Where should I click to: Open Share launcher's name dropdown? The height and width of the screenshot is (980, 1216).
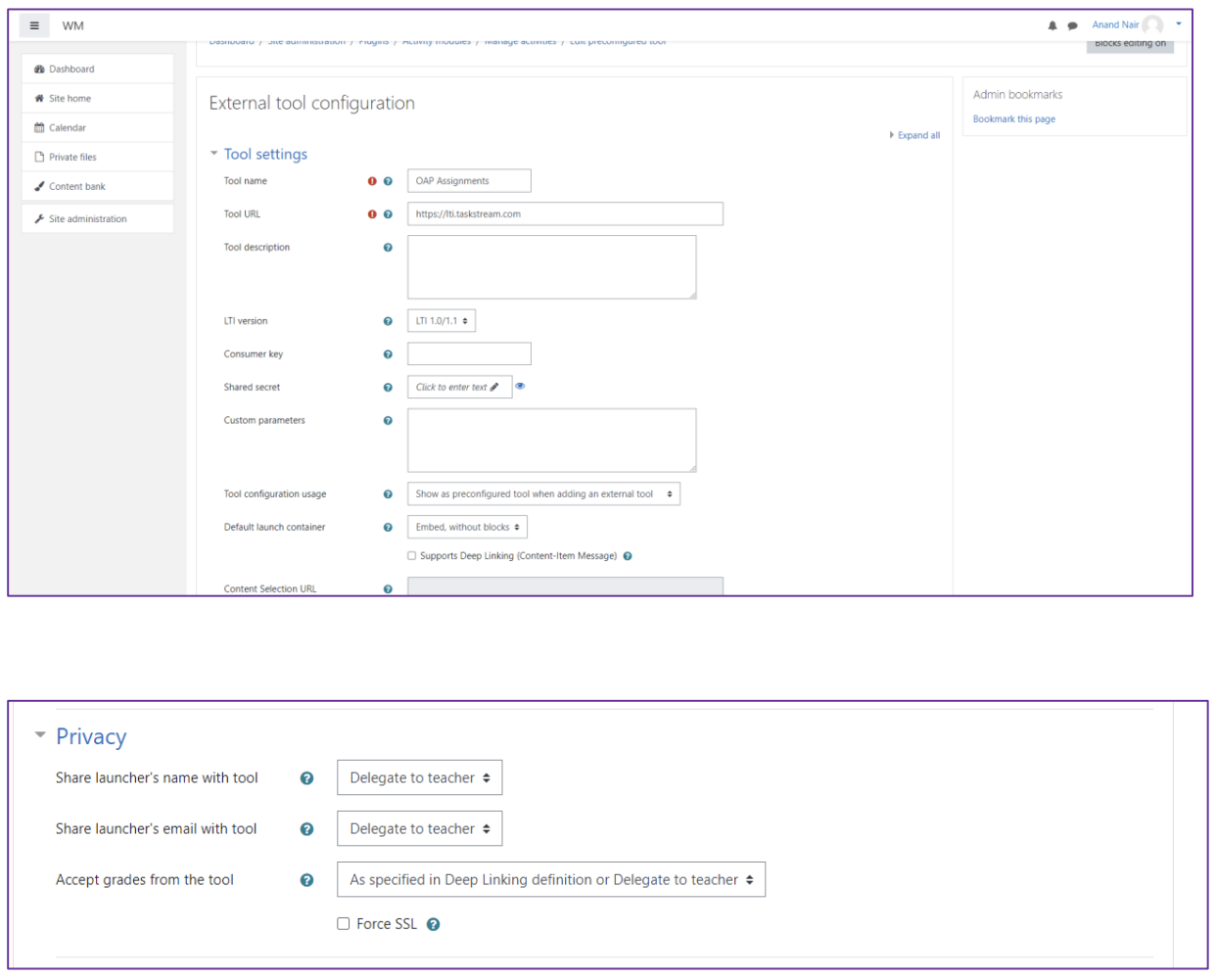[x=419, y=778]
